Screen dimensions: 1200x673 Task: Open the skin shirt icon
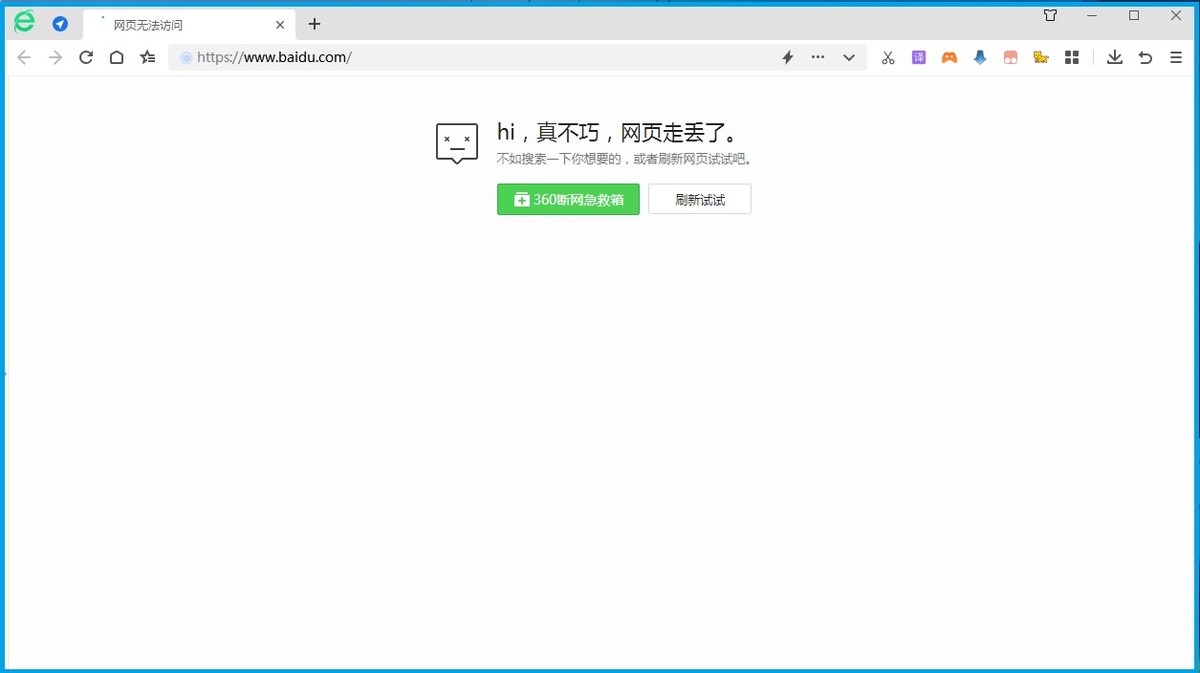click(1050, 15)
